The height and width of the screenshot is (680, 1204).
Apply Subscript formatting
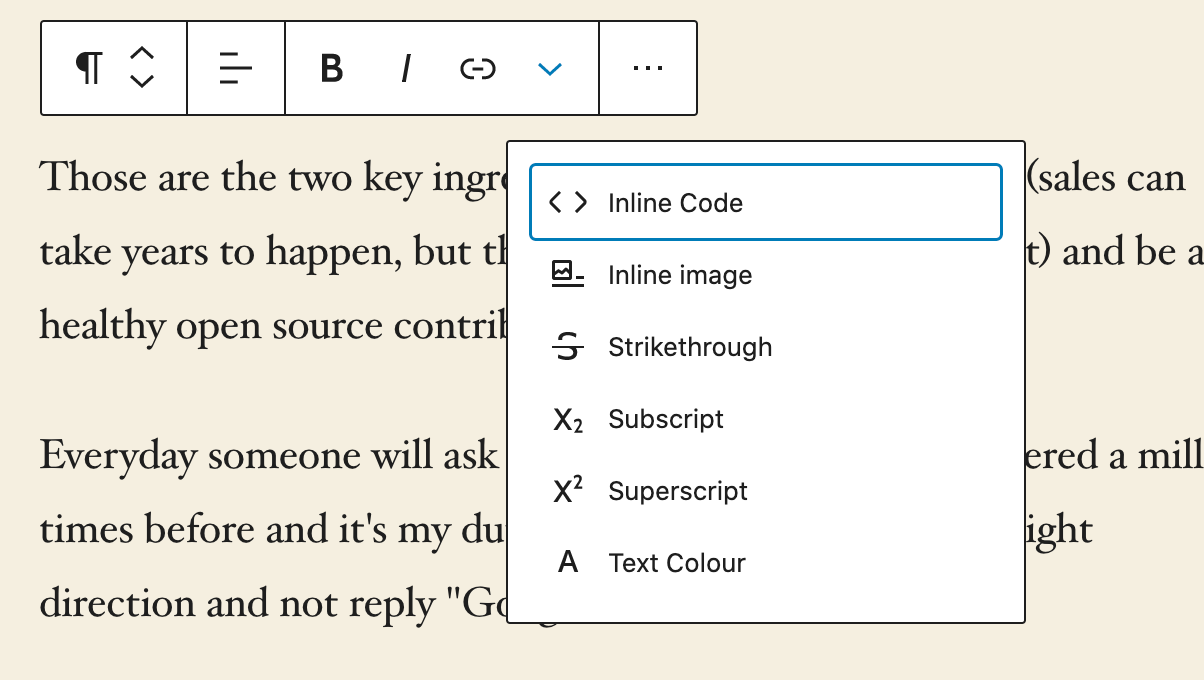(x=766, y=419)
